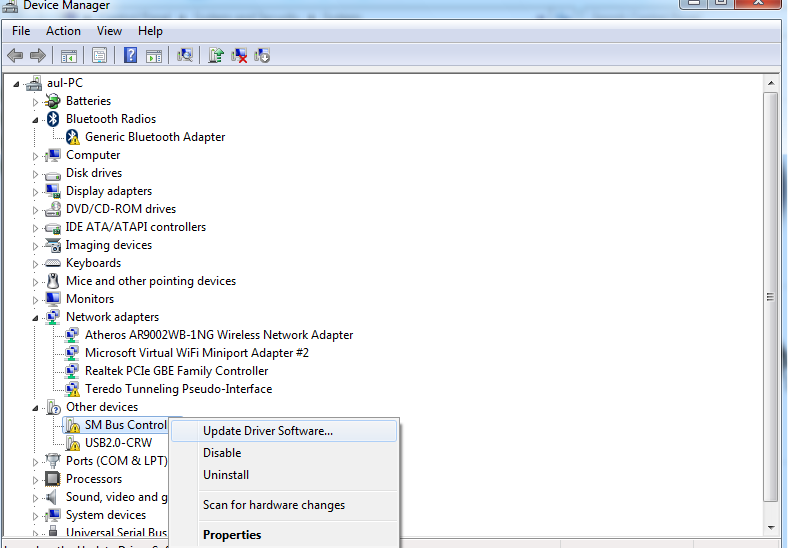Open the View menu
The image size is (788, 548).
pyautogui.click(x=109, y=31)
